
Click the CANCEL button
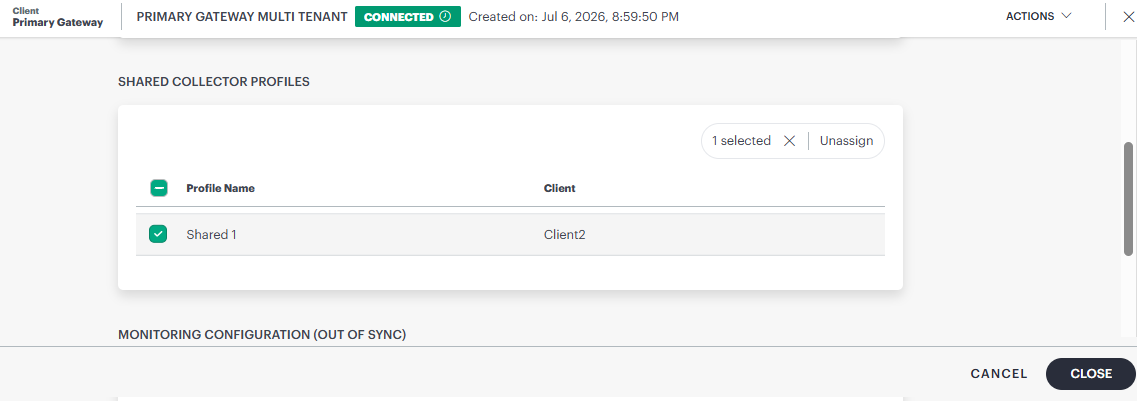click(x=999, y=374)
